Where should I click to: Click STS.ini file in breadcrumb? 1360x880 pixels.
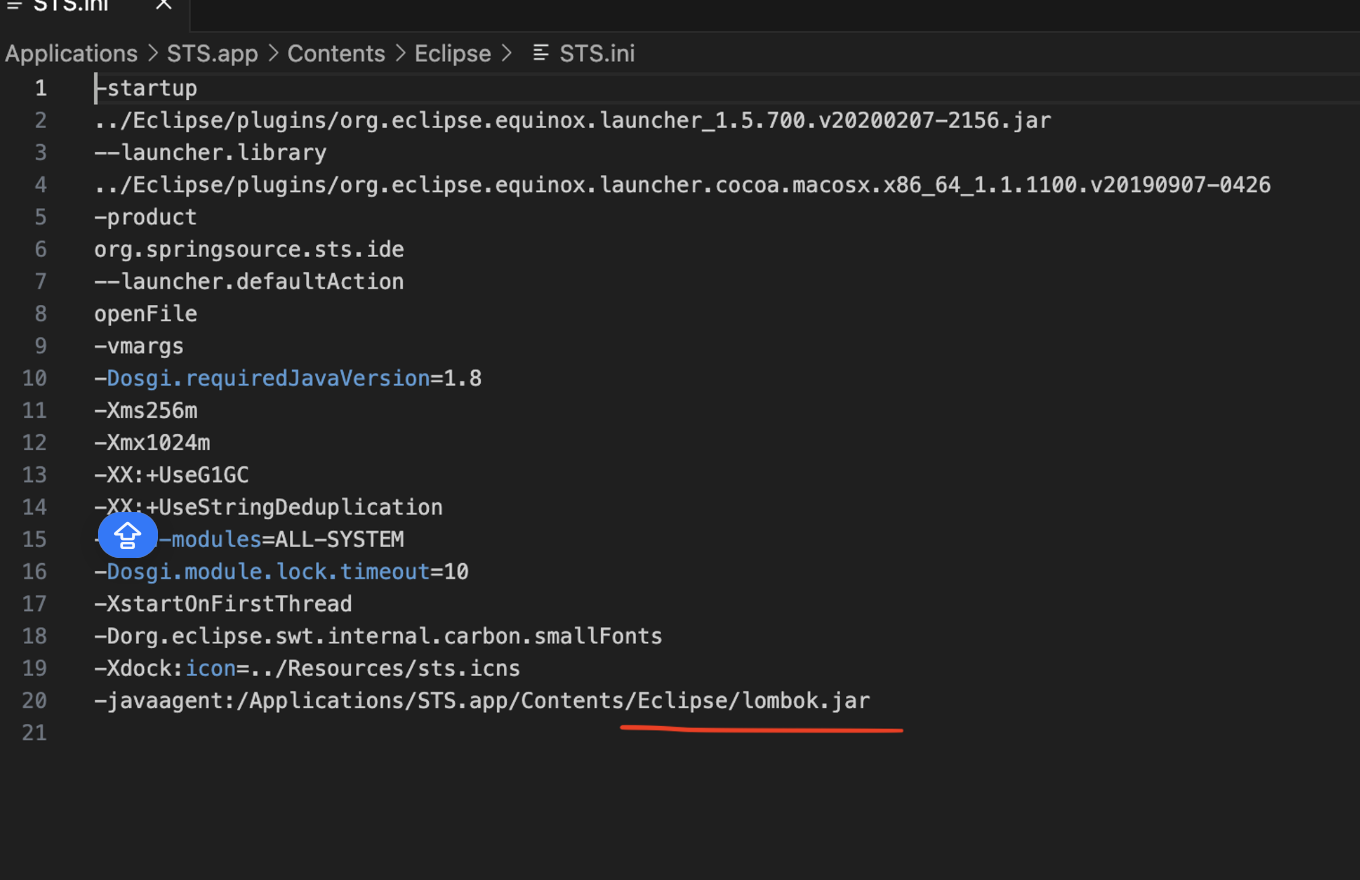[597, 53]
